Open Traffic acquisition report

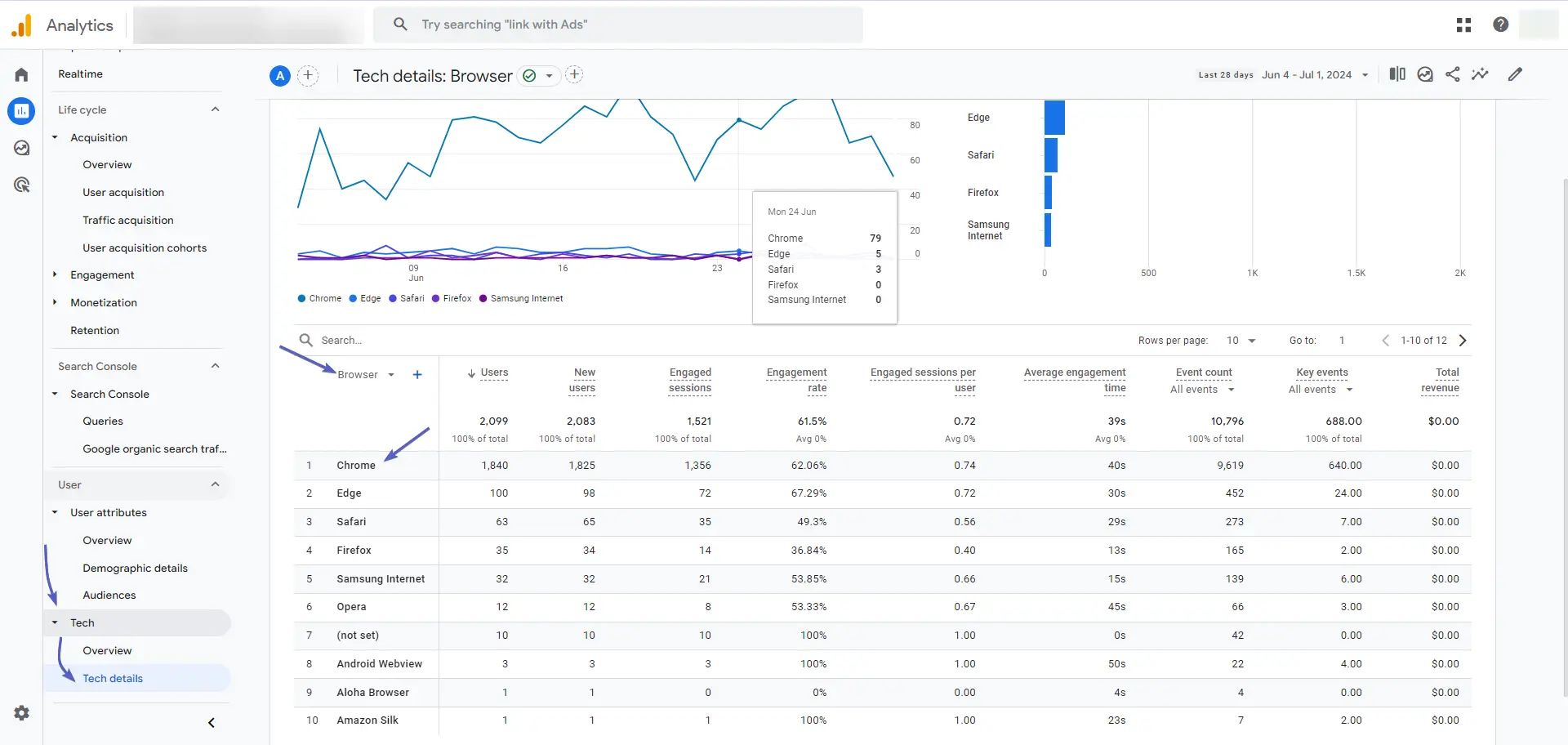(128, 221)
